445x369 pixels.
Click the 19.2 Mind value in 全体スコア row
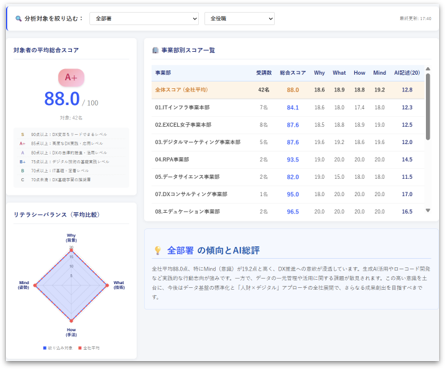pos(379,90)
